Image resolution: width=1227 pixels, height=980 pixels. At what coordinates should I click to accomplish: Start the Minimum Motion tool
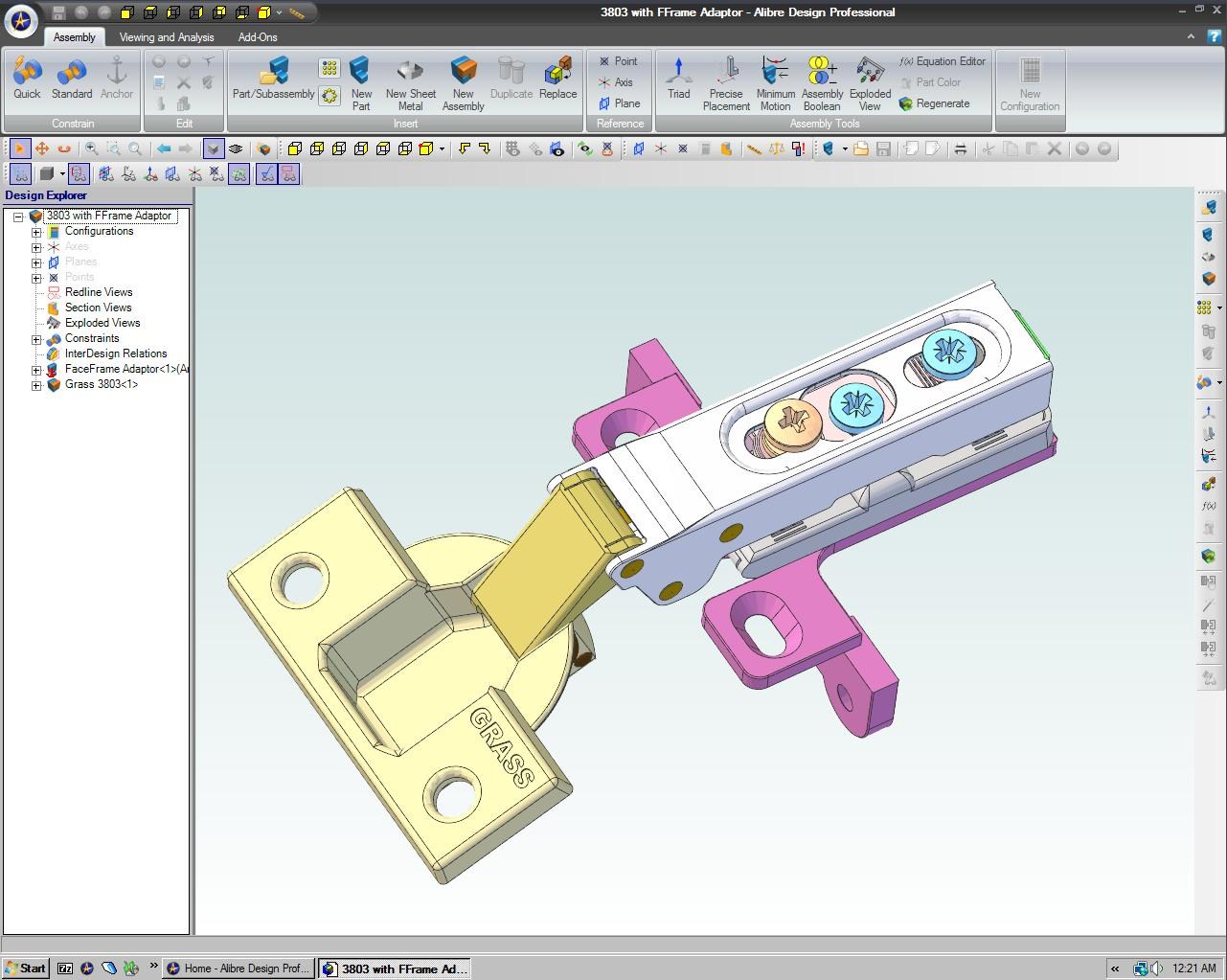(x=775, y=83)
